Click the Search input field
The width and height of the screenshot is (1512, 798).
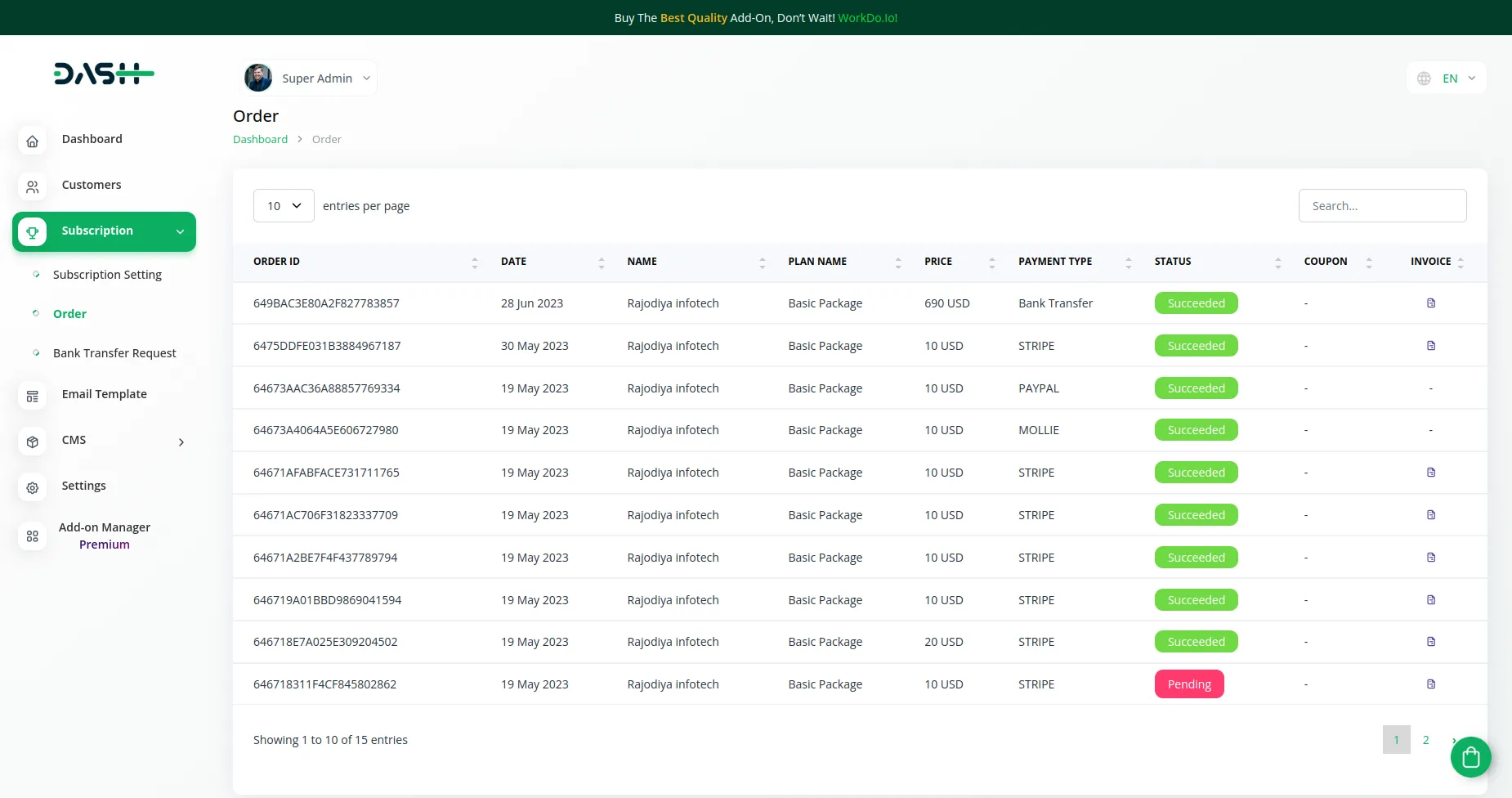pyautogui.click(x=1382, y=206)
